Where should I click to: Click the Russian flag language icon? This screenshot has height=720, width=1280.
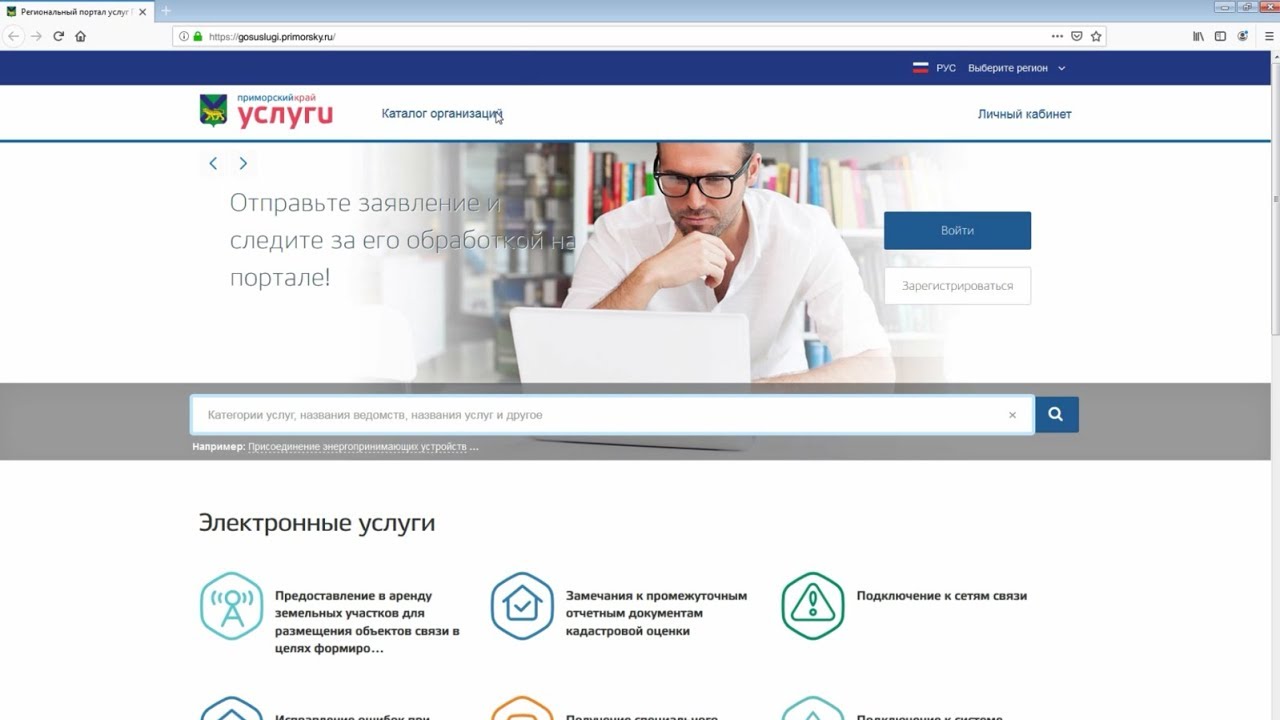[x=921, y=68]
